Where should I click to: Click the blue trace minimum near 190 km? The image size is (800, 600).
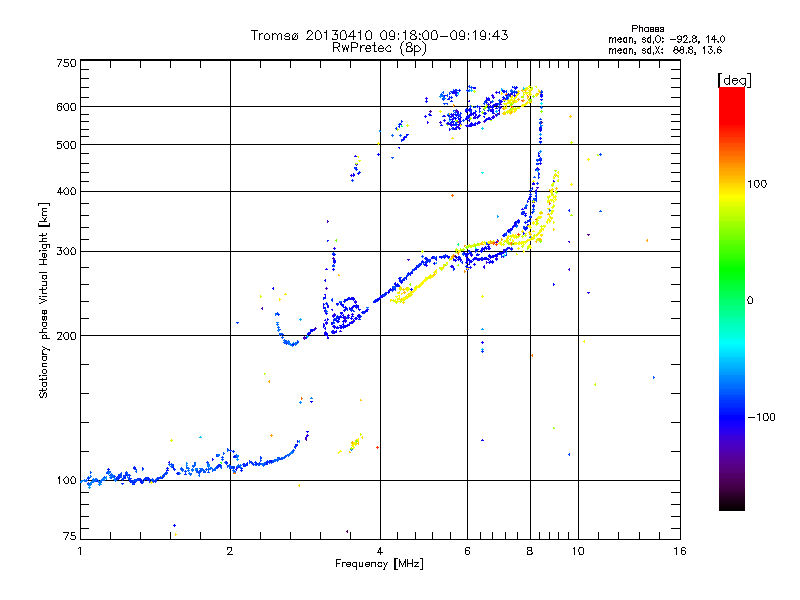click(291, 343)
